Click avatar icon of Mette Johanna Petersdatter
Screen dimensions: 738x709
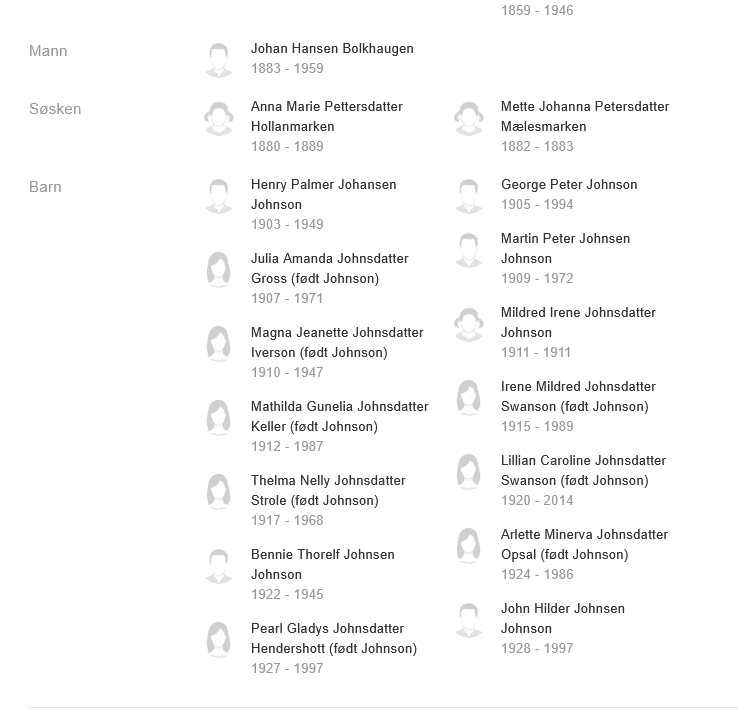click(469, 117)
